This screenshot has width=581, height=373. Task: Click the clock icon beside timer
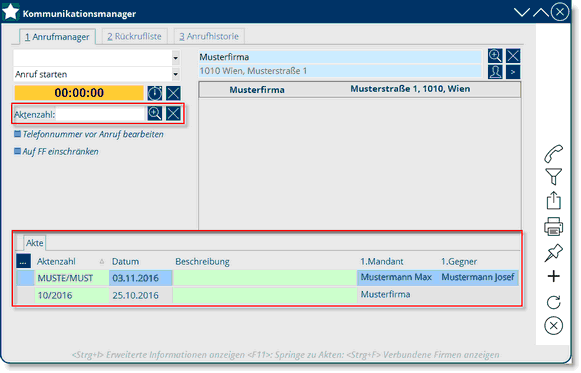(x=155, y=93)
